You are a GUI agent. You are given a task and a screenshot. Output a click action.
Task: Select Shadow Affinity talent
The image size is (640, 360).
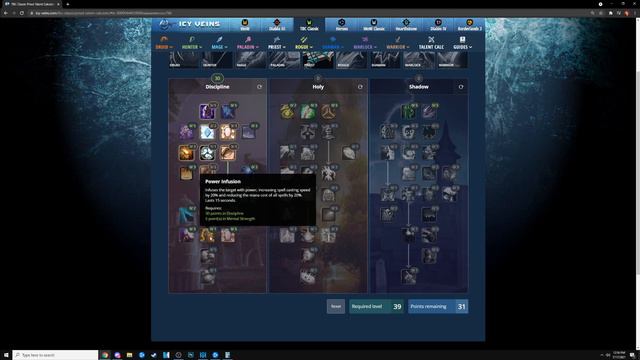click(388, 132)
